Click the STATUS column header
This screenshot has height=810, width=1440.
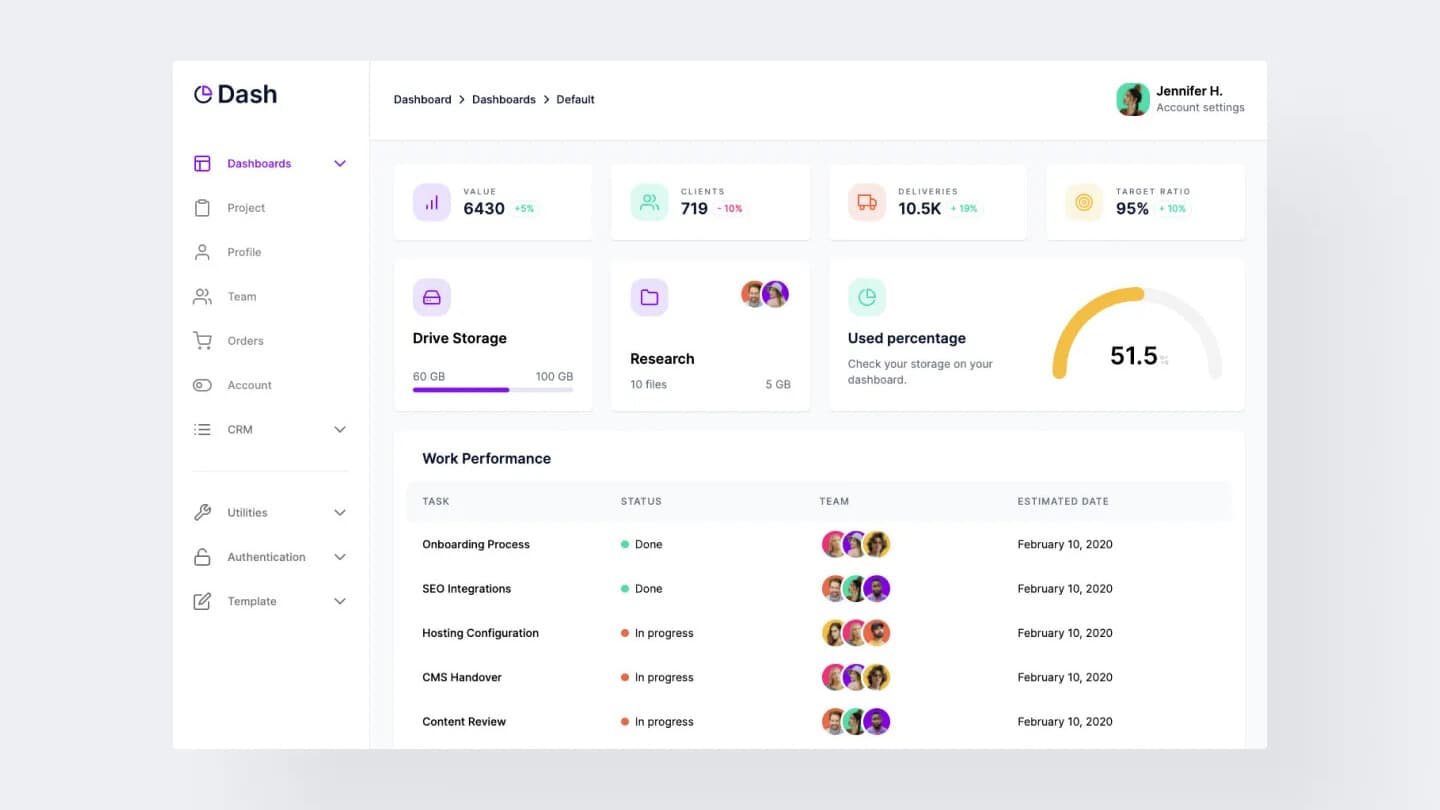tap(641, 501)
